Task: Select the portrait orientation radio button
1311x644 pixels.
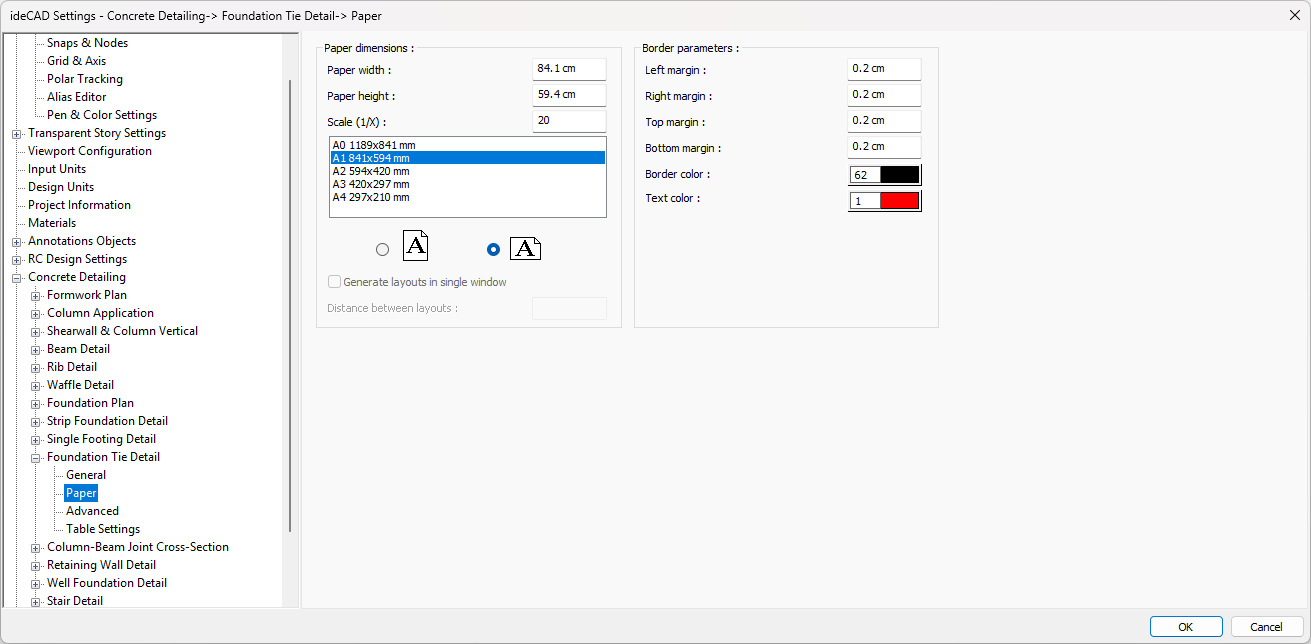Action: click(382, 250)
